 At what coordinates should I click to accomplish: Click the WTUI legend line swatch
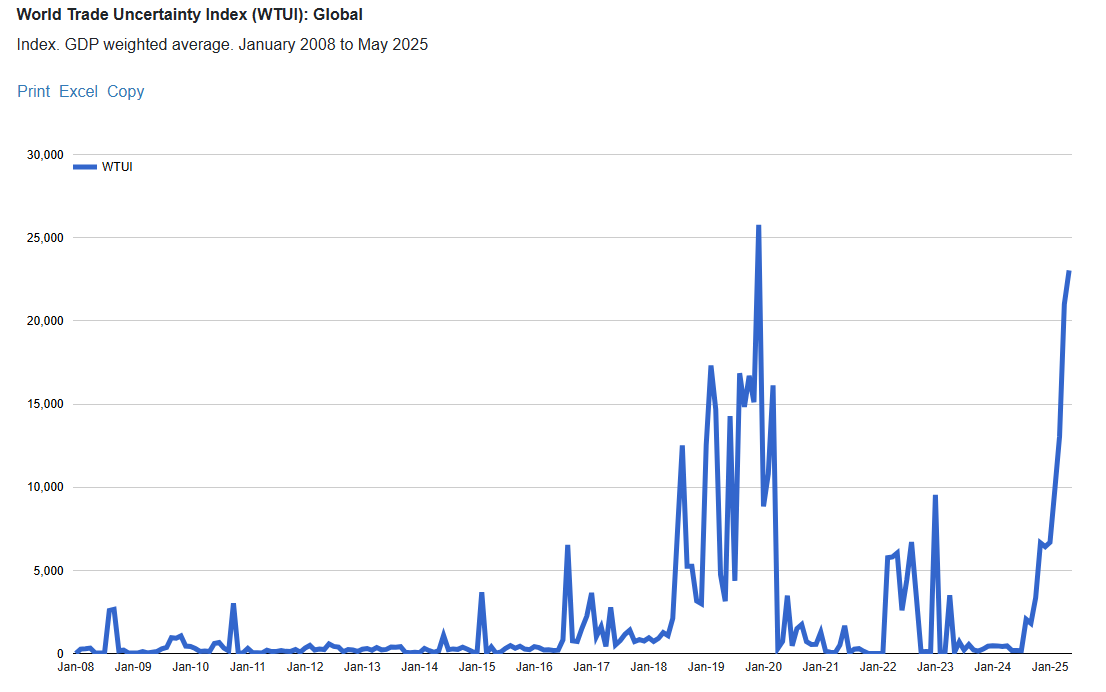tap(85, 167)
